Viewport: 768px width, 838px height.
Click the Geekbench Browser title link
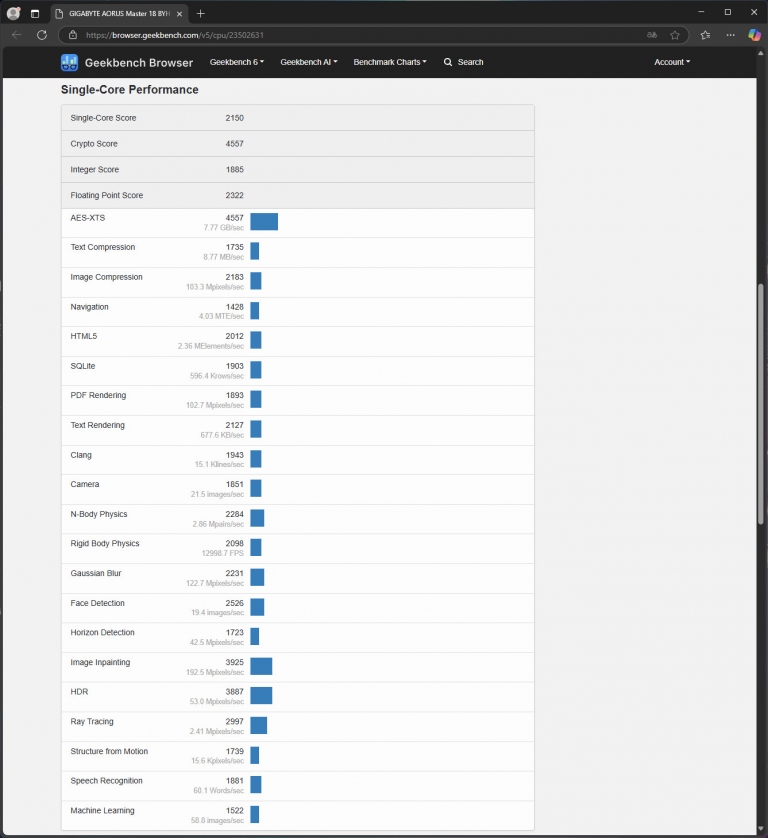pyautogui.click(x=139, y=63)
